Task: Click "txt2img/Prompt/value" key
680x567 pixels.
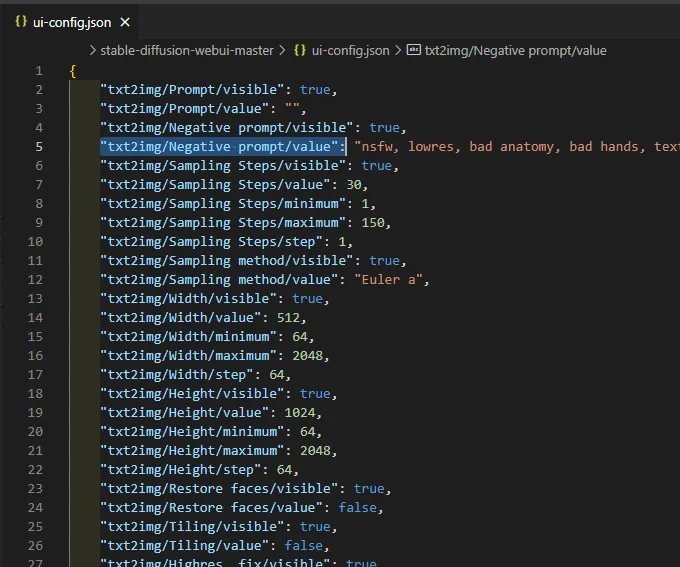Action: click(184, 108)
